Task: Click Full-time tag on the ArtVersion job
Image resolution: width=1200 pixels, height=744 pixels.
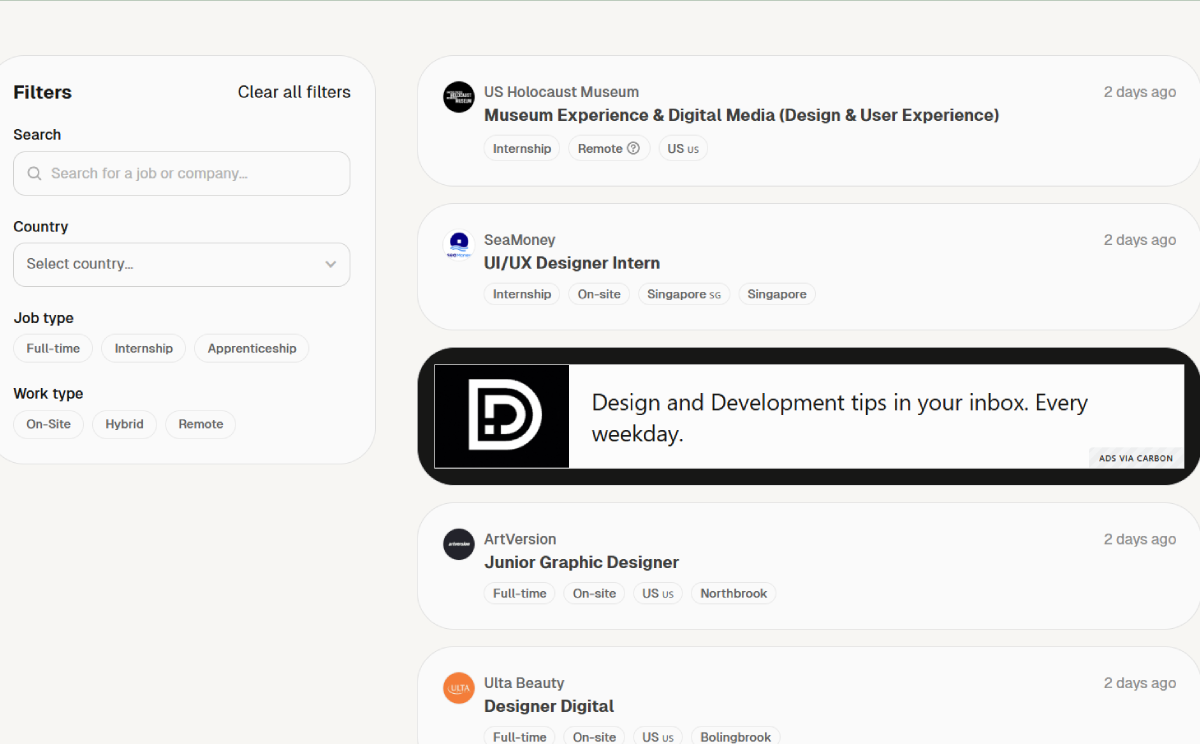Action: click(x=520, y=593)
